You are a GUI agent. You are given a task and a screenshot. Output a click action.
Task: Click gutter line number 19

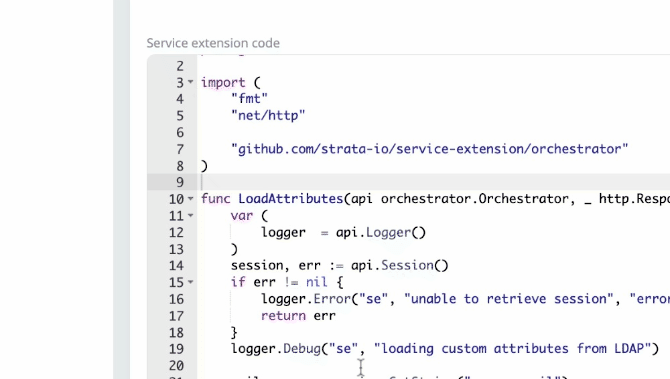[176, 349]
